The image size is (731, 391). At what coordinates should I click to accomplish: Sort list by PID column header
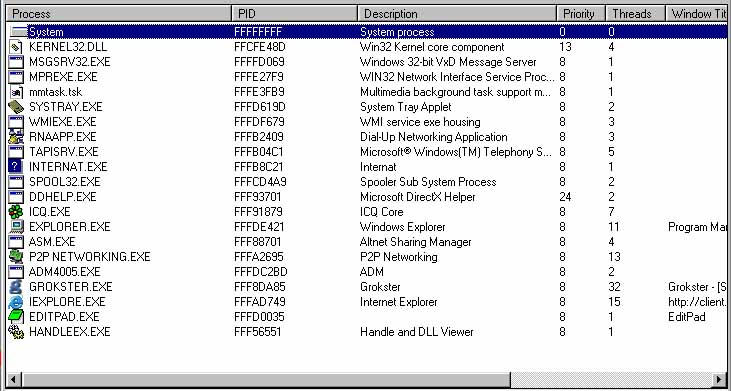[294, 14]
